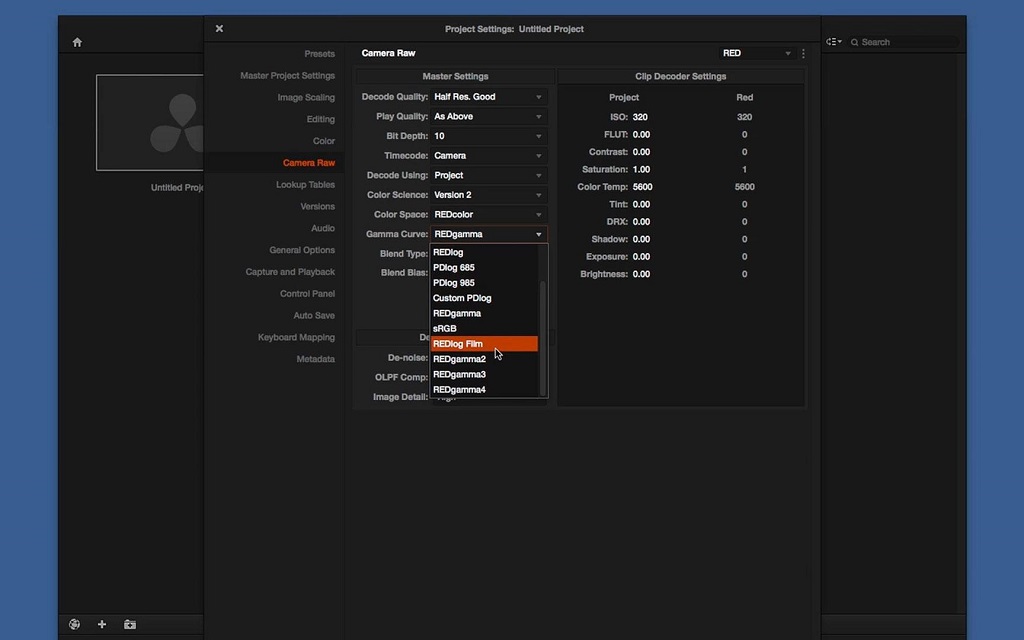This screenshot has height=640, width=1024.
Task: Select REDgamma4 from the list
Action: pos(484,389)
